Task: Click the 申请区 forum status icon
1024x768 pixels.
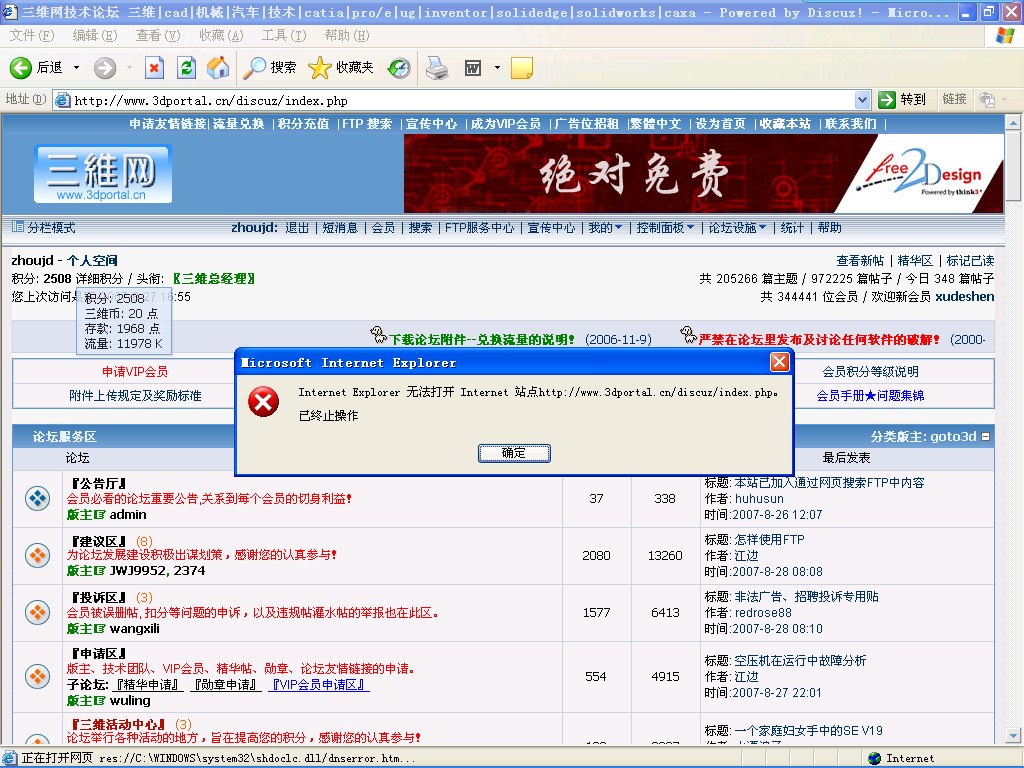Action: tap(38, 677)
